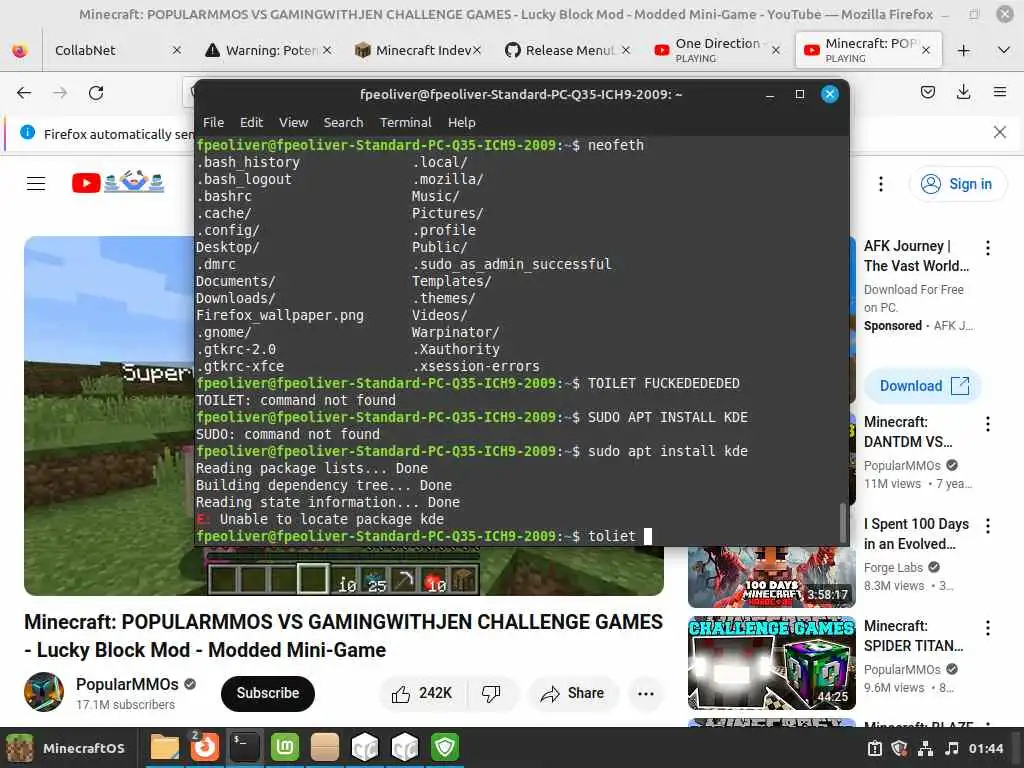Share the video
Screen dimensions: 1024x768
(573, 693)
